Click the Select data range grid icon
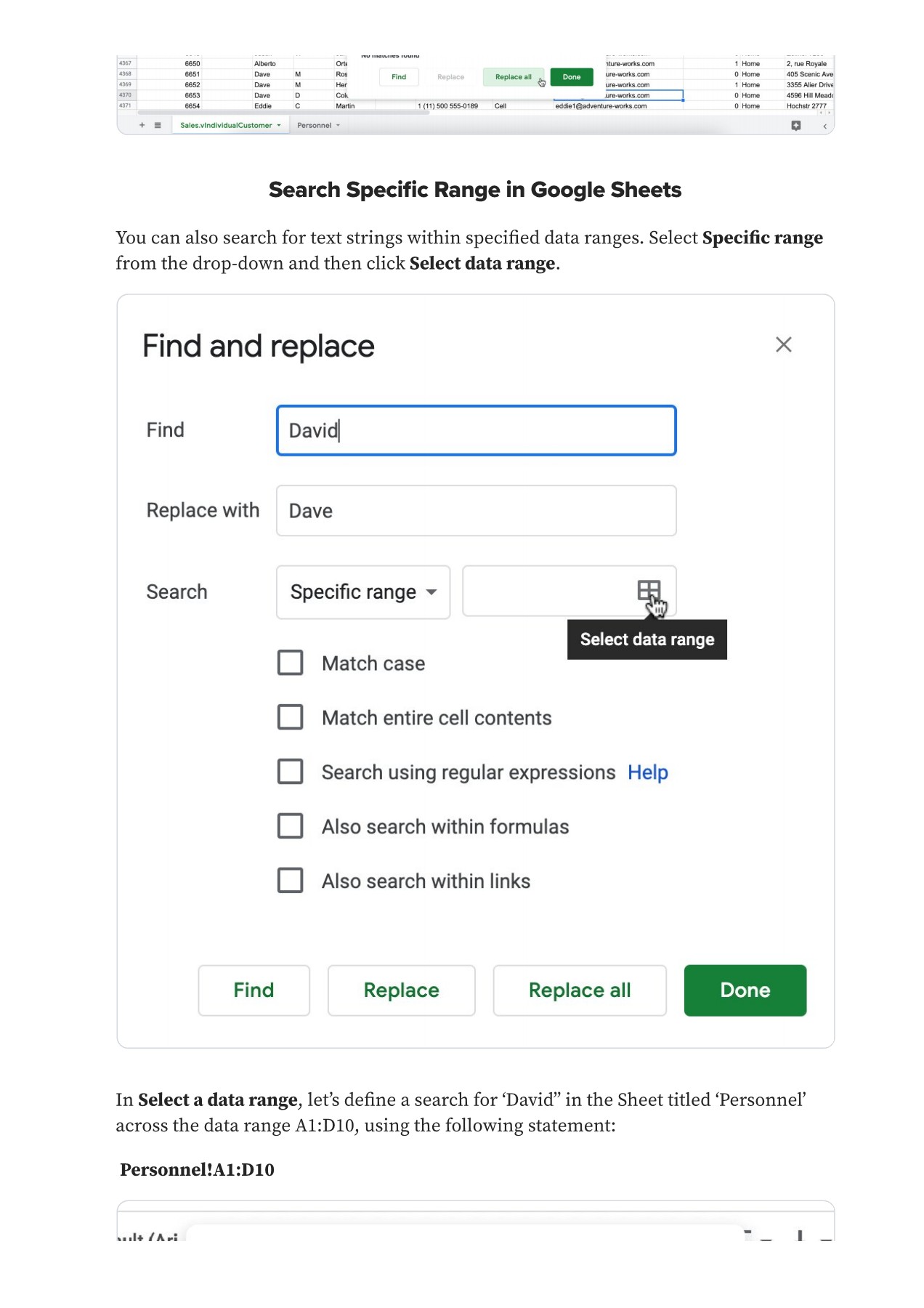 [x=649, y=591]
